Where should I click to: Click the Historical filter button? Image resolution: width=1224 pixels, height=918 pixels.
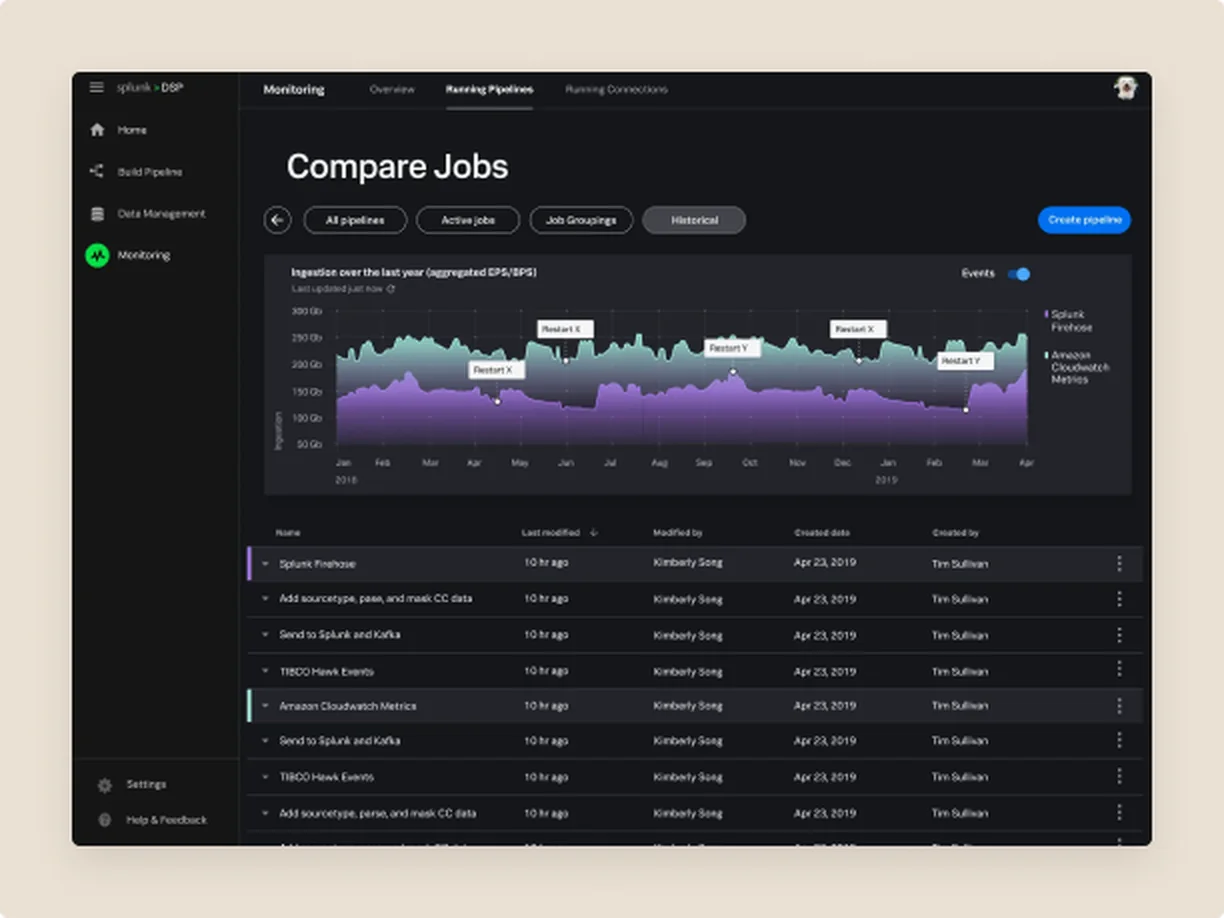click(x=694, y=220)
